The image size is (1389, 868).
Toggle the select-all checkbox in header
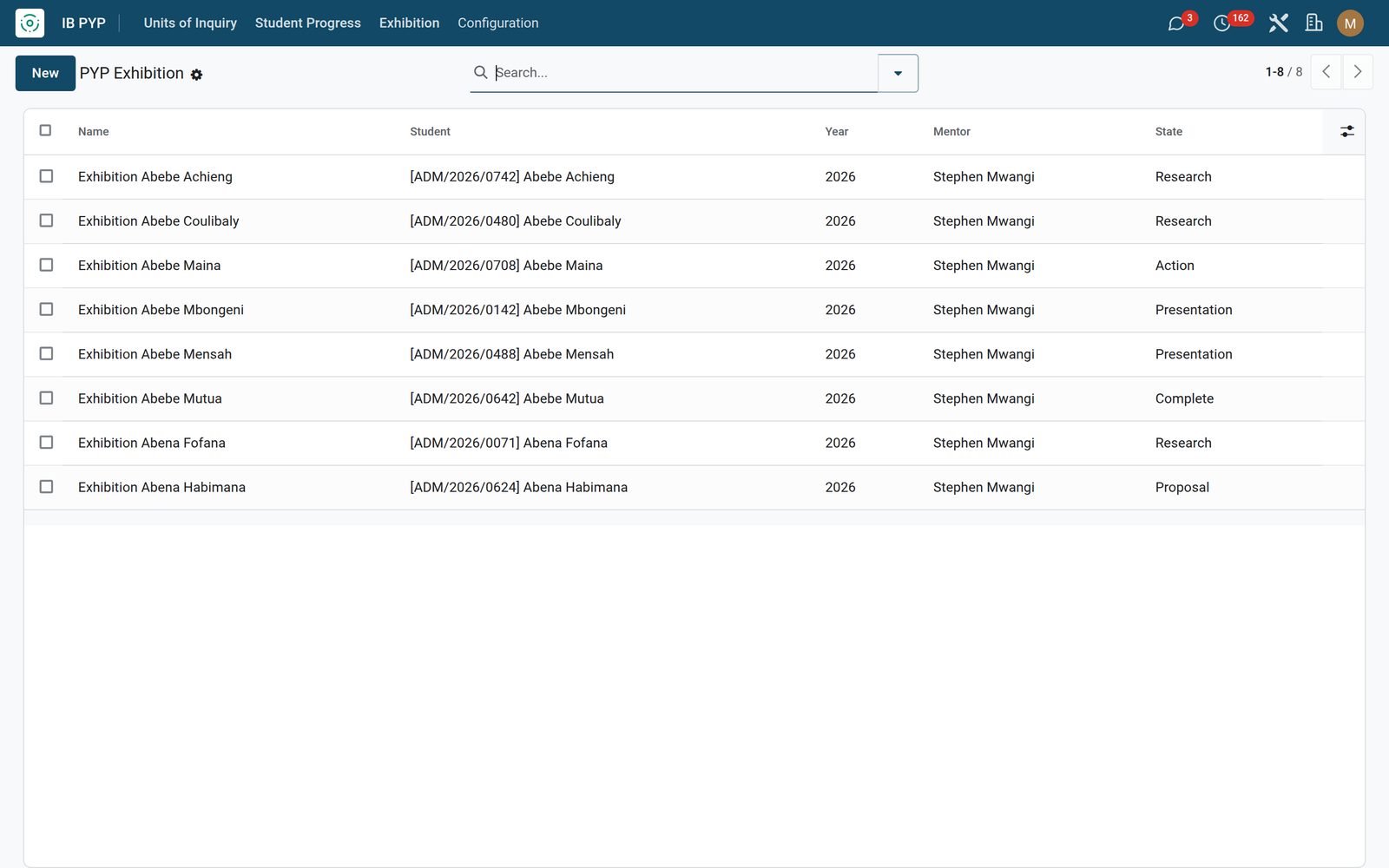point(46,130)
